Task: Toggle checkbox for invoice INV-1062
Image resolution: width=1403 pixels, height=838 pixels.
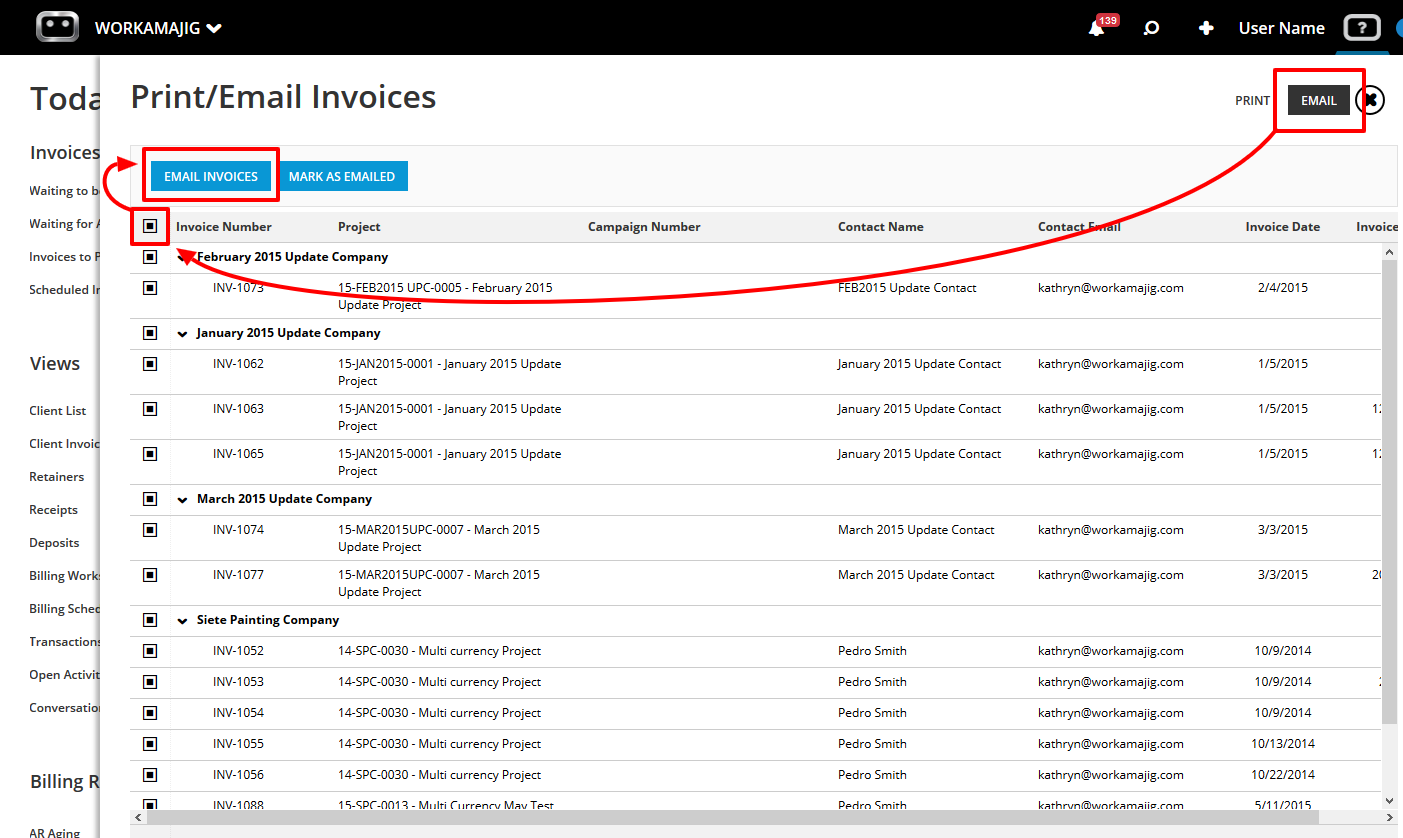Action: click(150, 364)
